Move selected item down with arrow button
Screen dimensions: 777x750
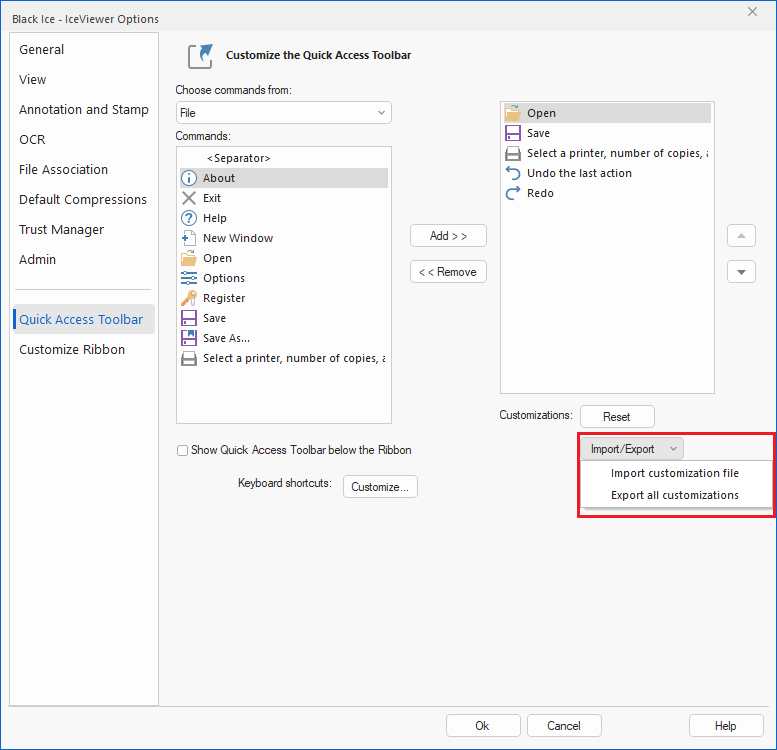point(741,272)
